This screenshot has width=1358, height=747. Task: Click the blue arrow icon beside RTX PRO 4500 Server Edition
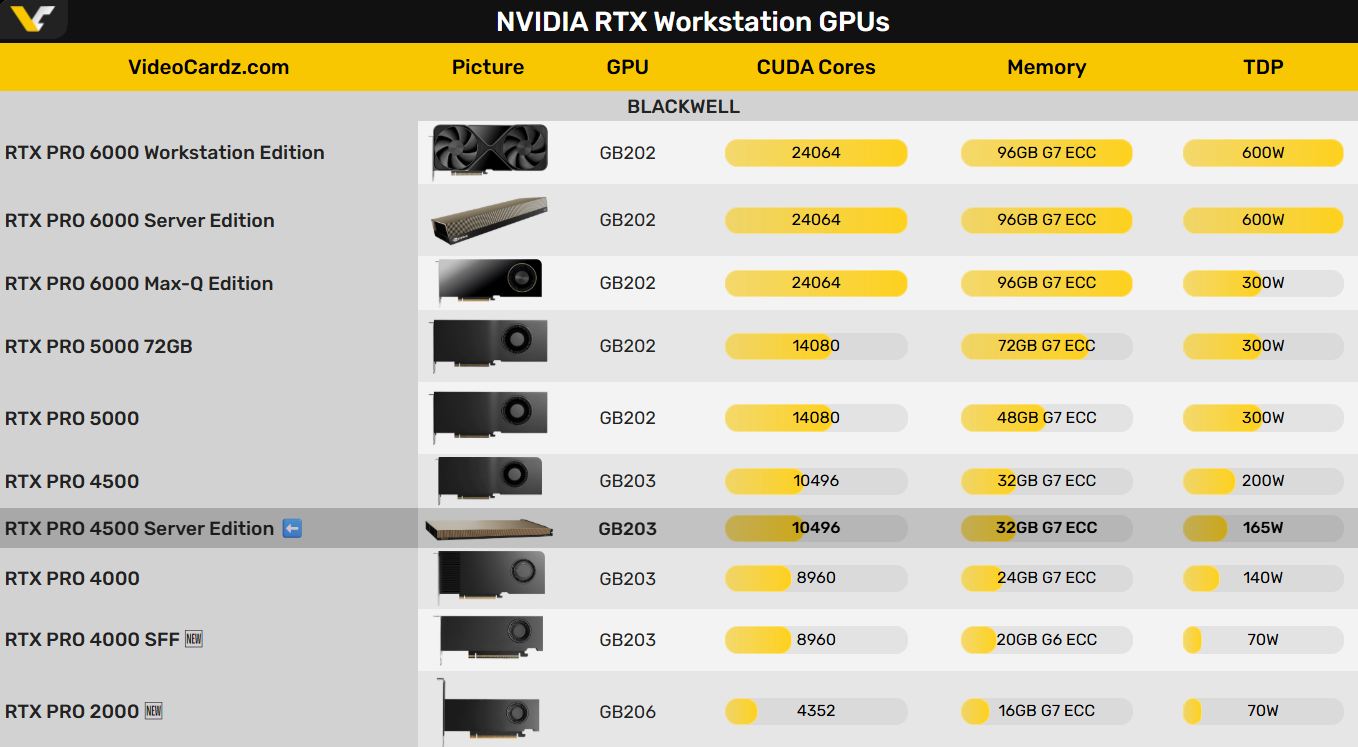click(x=292, y=528)
